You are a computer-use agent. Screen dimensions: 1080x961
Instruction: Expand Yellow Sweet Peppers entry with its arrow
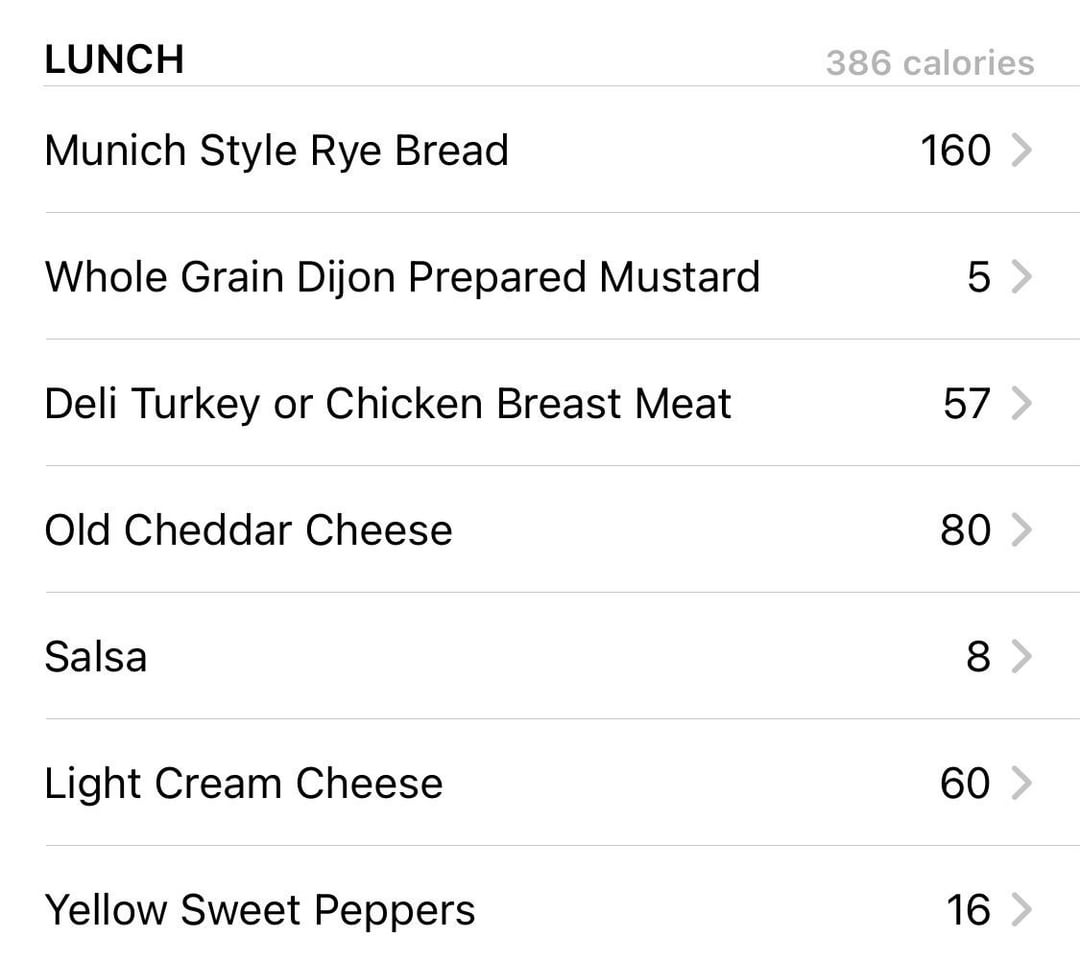point(1021,909)
